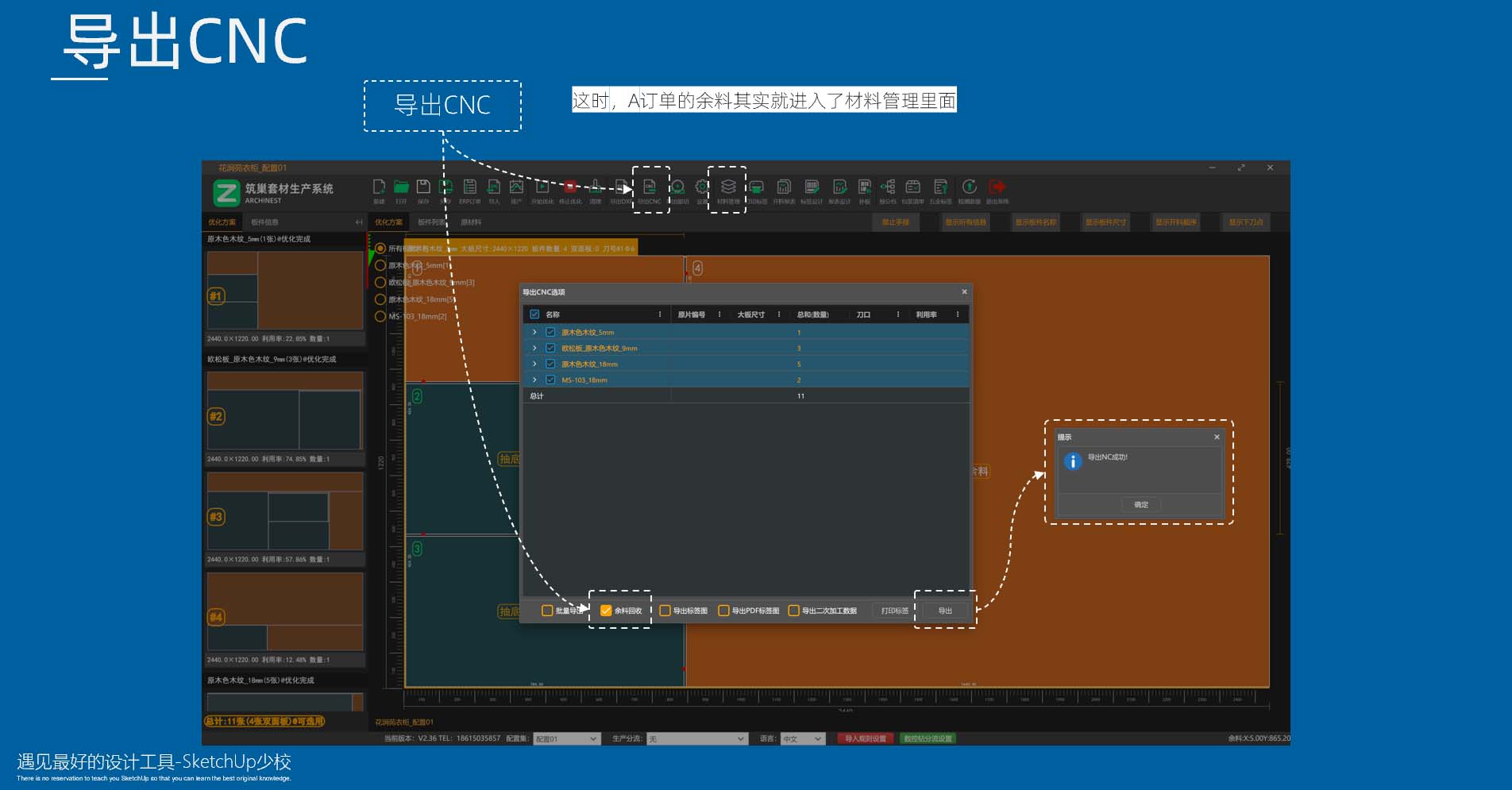Expand the 原木色木纹_5mm row
The image size is (1512, 790).
pos(534,332)
